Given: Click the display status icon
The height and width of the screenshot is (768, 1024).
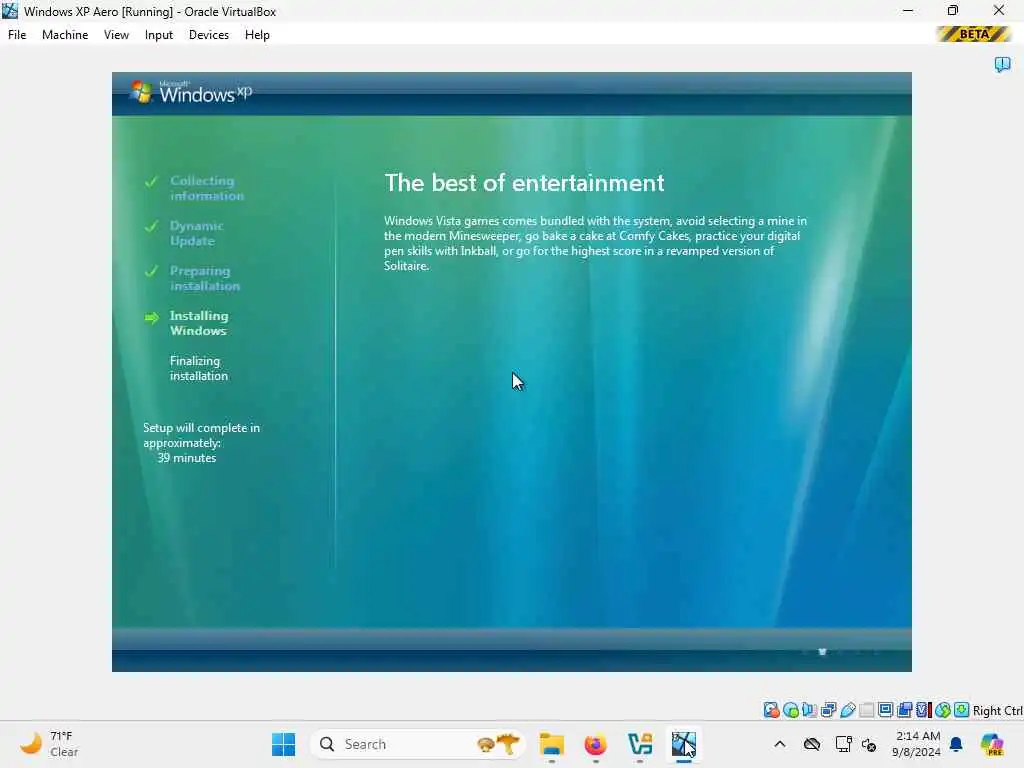Looking at the screenshot, I should [x=886, y=710].
